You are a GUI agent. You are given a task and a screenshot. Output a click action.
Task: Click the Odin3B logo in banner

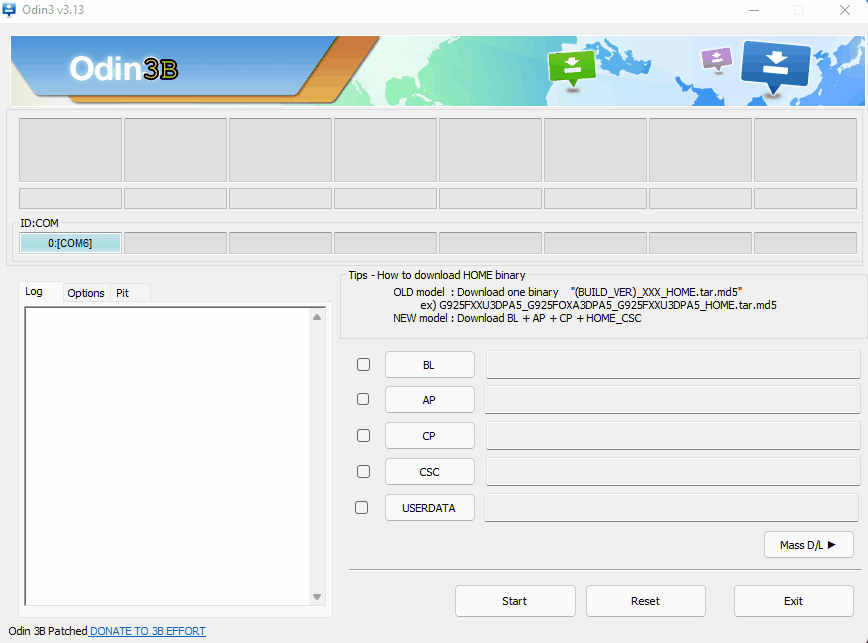pos(124,69)
